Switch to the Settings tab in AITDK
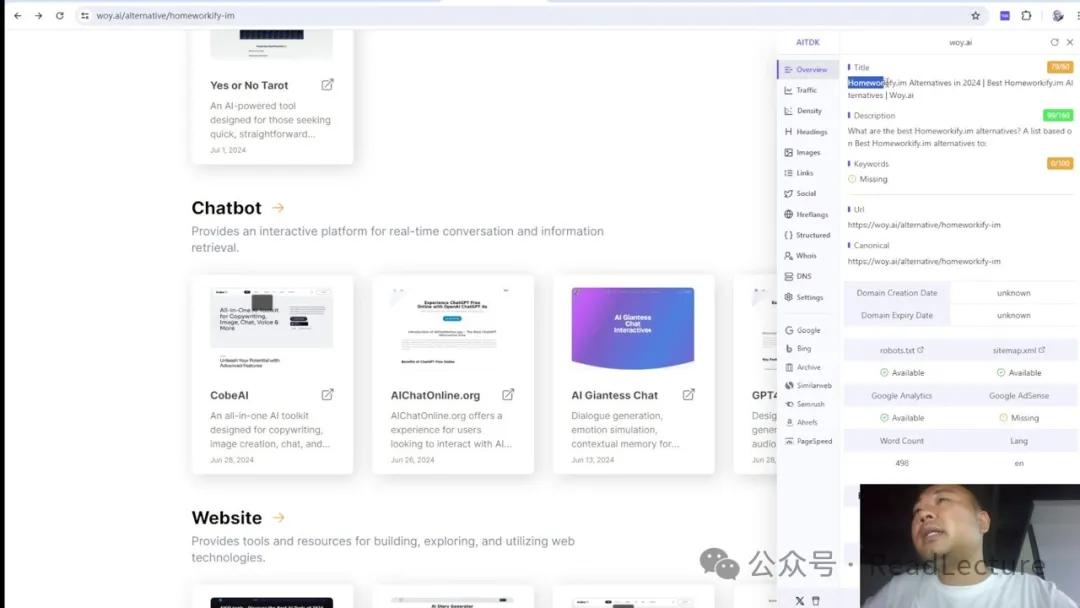This screenshot has width=1080, height=608. pyautogui.click(x=808, y=297)
